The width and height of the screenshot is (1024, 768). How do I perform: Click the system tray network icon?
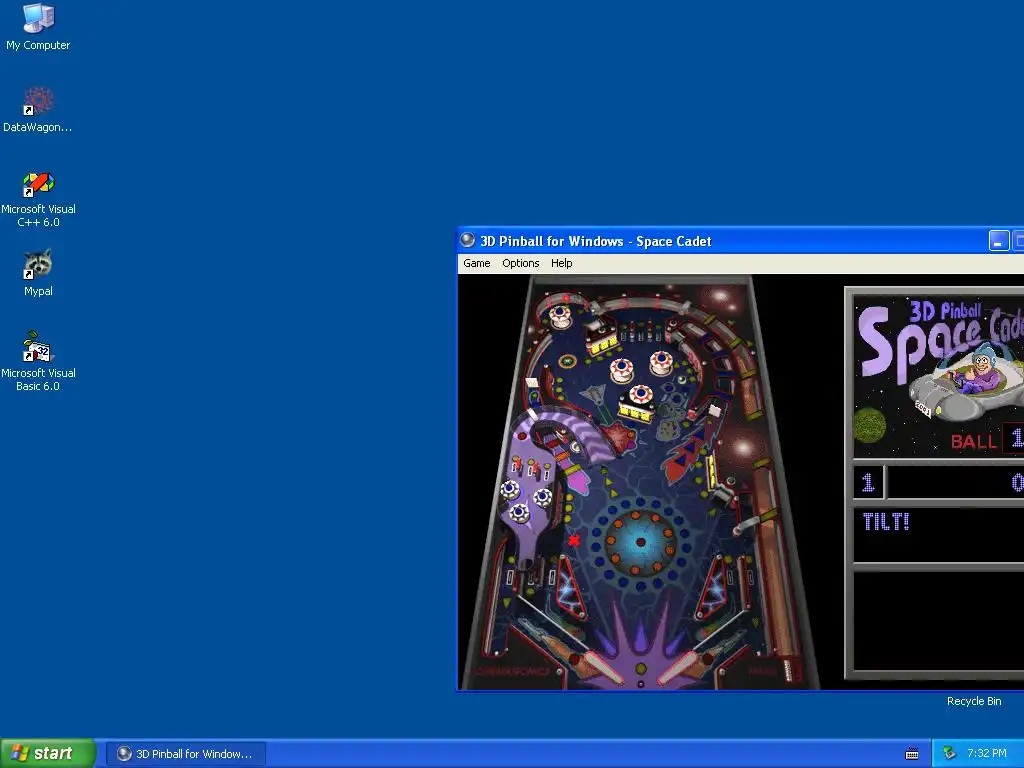coord(950,753)
